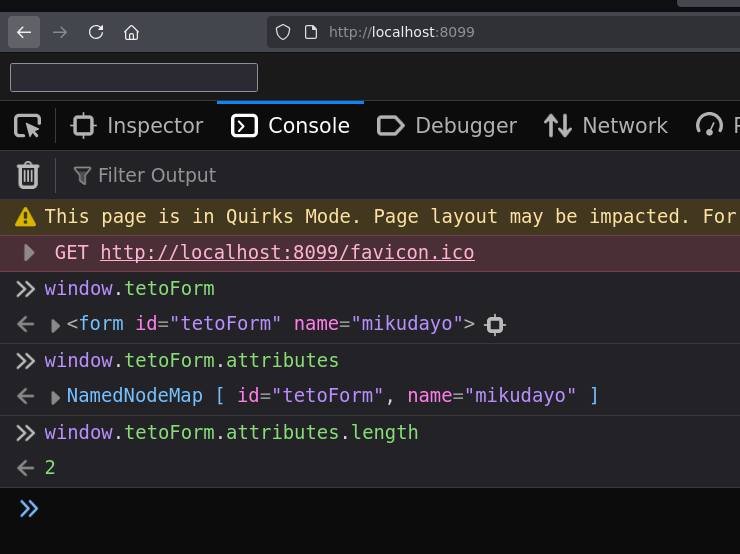Click the Quirks Mode warning message text
This screenshot has height=554, width=740.
[x=392, y=217]
